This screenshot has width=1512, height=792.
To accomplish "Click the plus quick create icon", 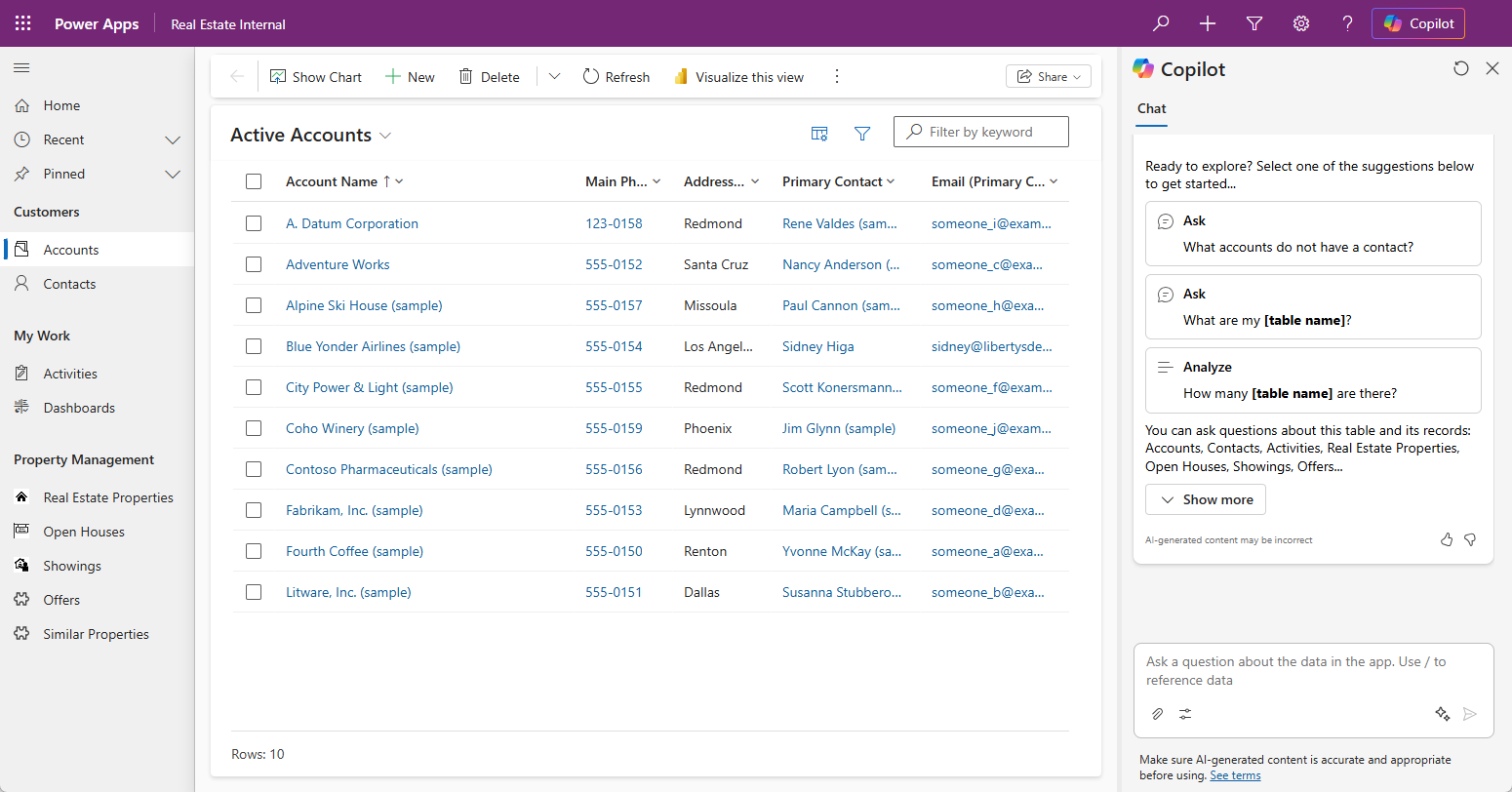I will tap(1208, 23).
